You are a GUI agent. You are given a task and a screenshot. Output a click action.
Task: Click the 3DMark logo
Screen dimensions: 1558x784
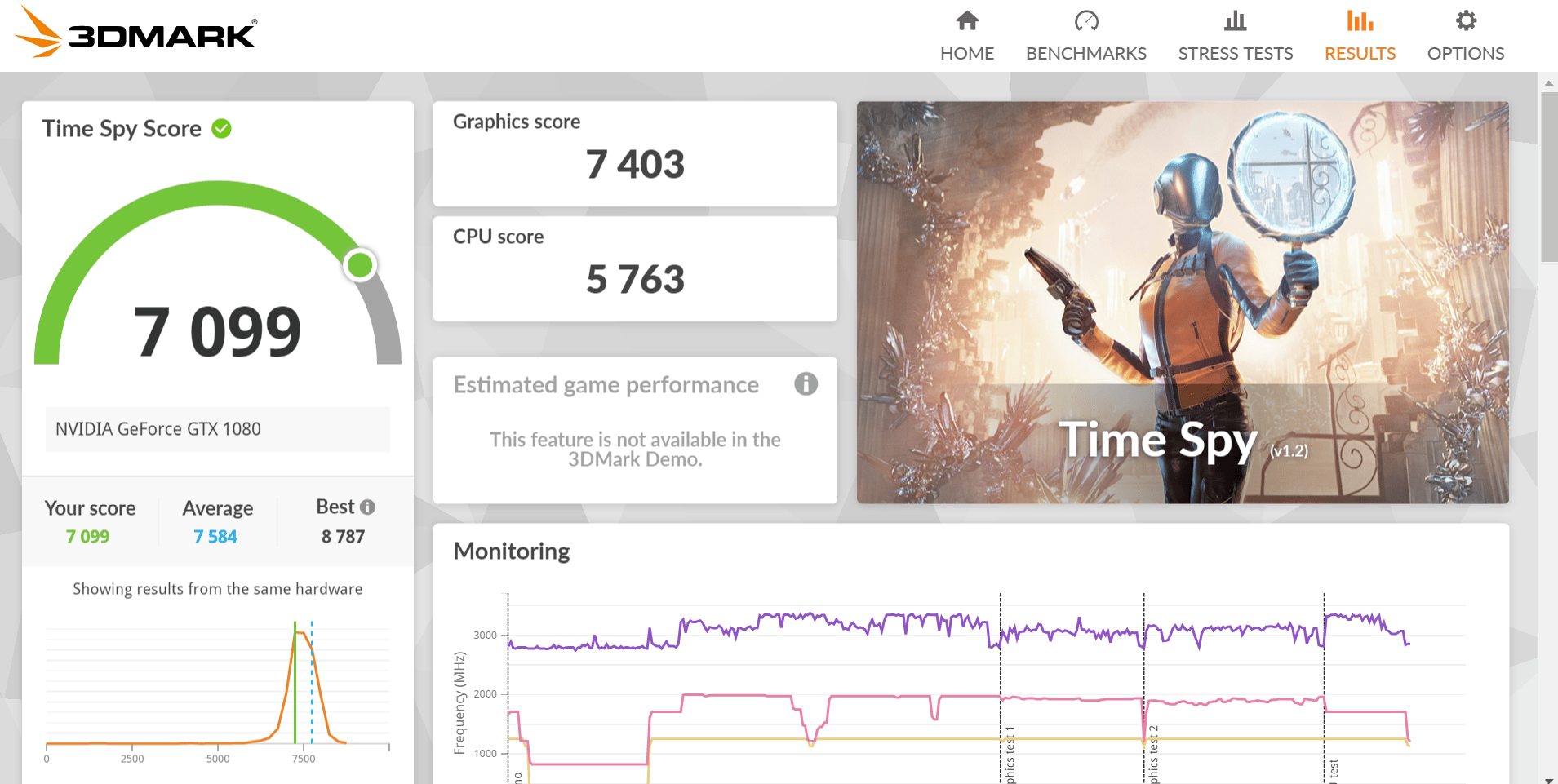tap(135, 33)
